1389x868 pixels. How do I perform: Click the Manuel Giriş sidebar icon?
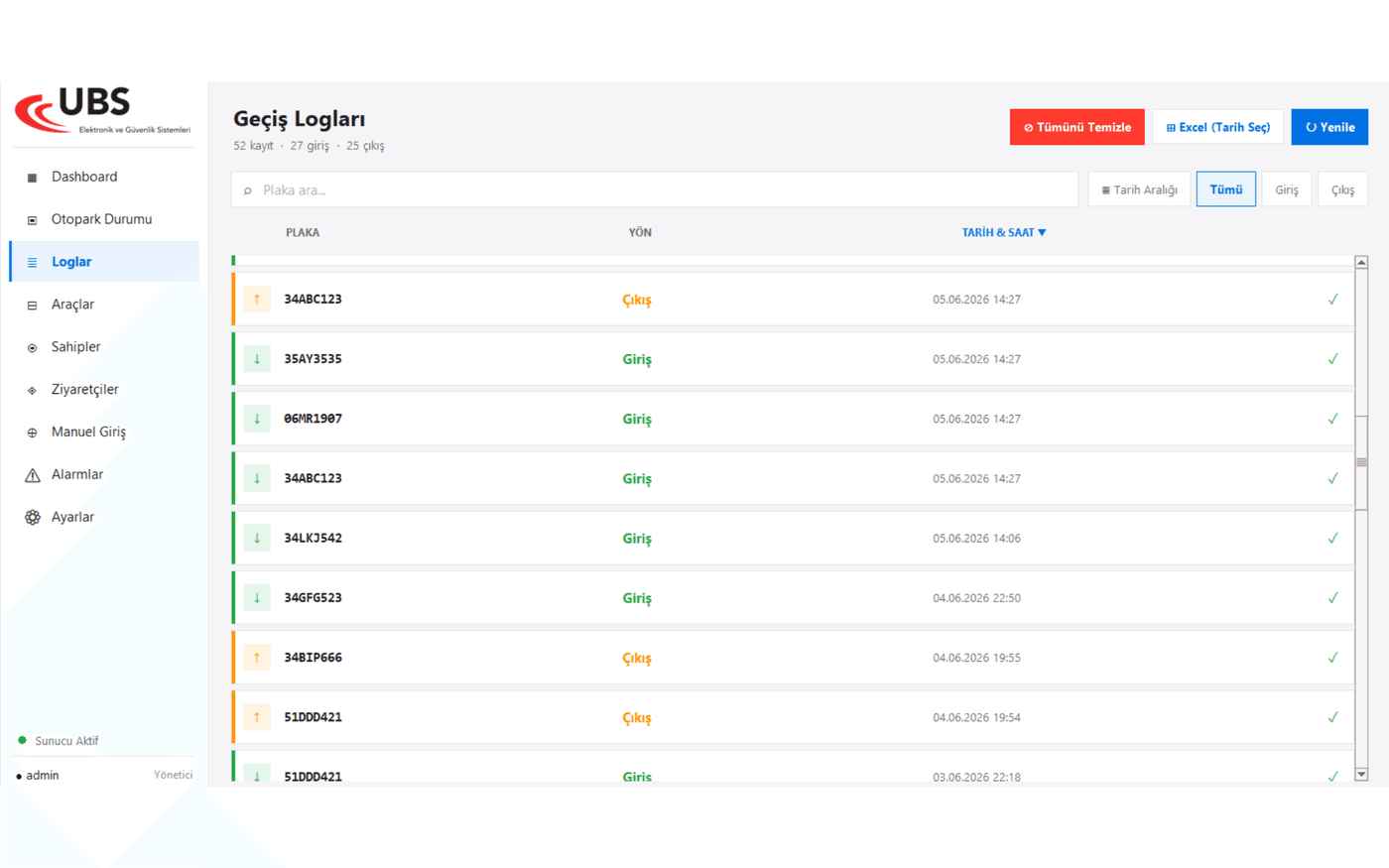point(32,433)
